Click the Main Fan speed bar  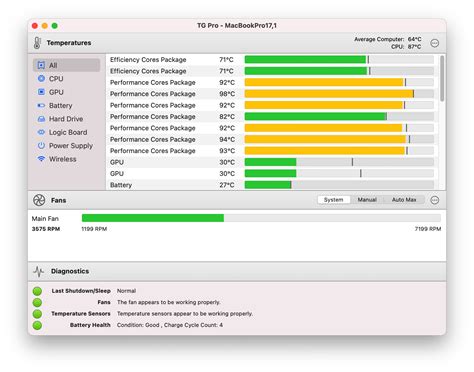[261, 218]
